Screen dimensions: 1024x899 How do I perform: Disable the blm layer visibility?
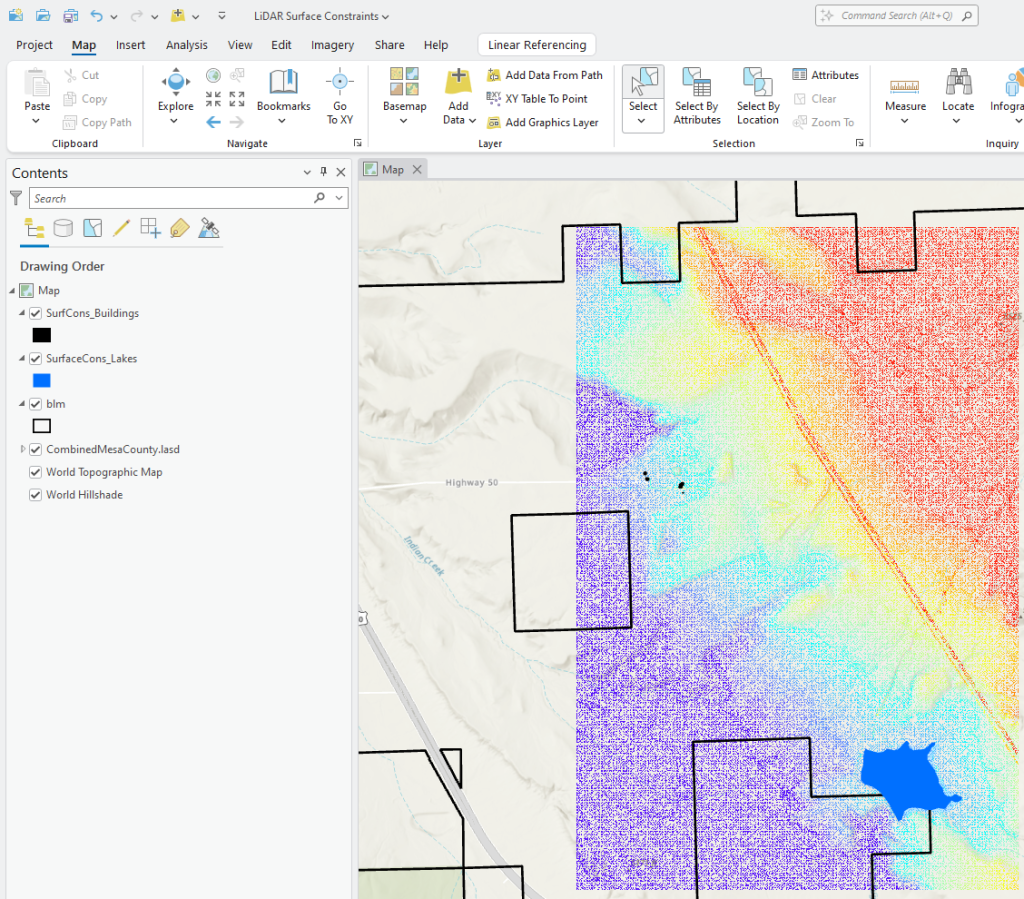[x=35, y=403]
